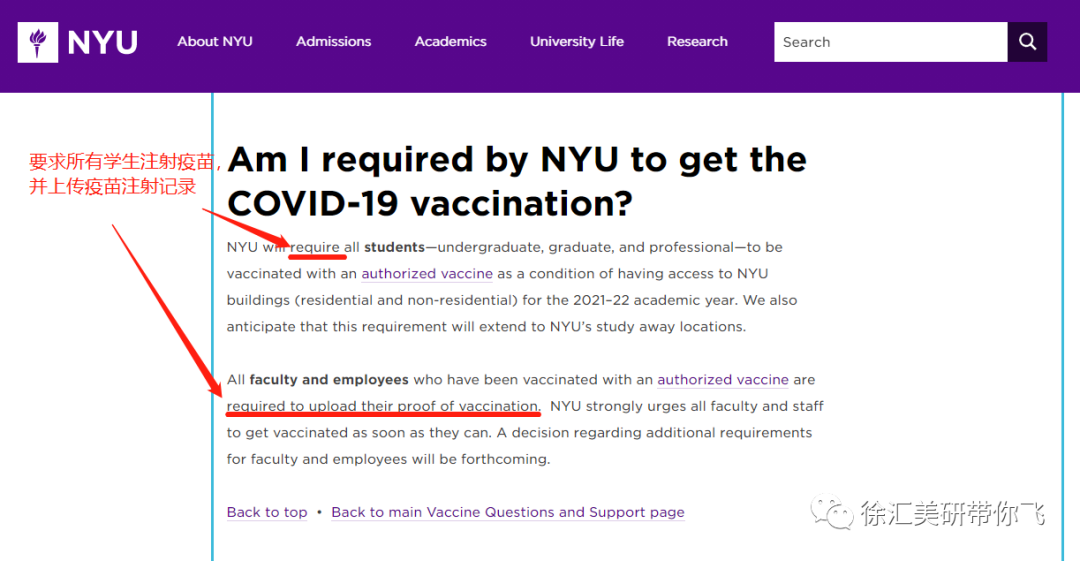
Task: Open authorized vaccine link in faculty paragraph
Action: coord(722,380)
